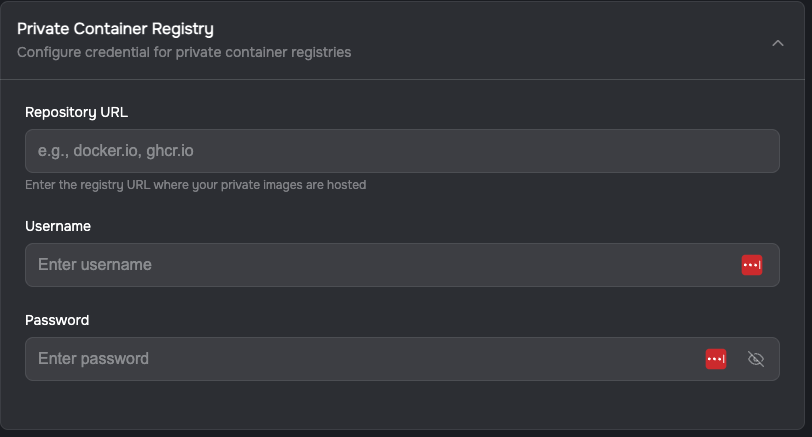Click the "Password" field label
This screenshot has width=812, height=437.
point(57,320)
